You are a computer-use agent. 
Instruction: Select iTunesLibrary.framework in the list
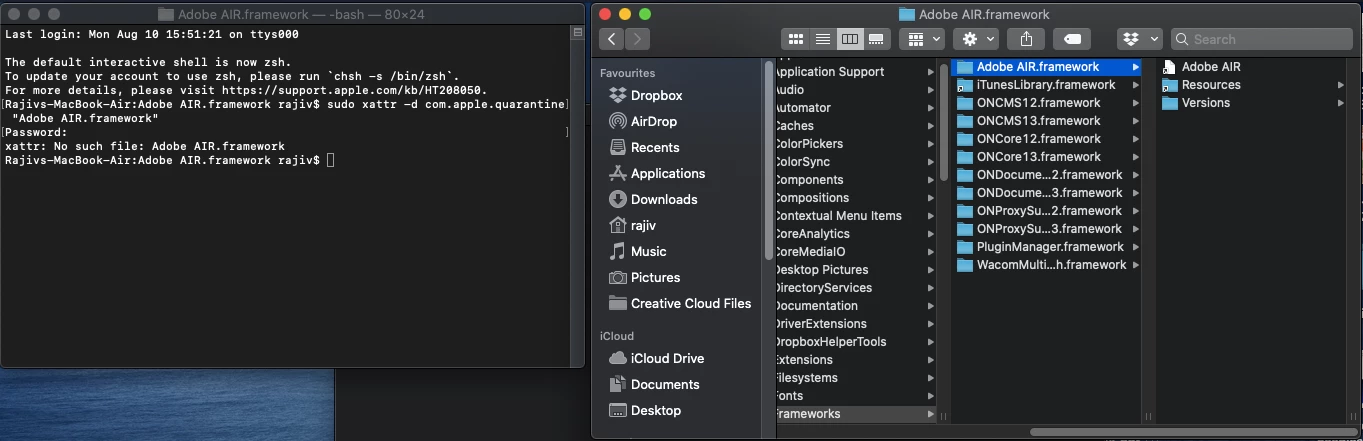coord(1048,85)
